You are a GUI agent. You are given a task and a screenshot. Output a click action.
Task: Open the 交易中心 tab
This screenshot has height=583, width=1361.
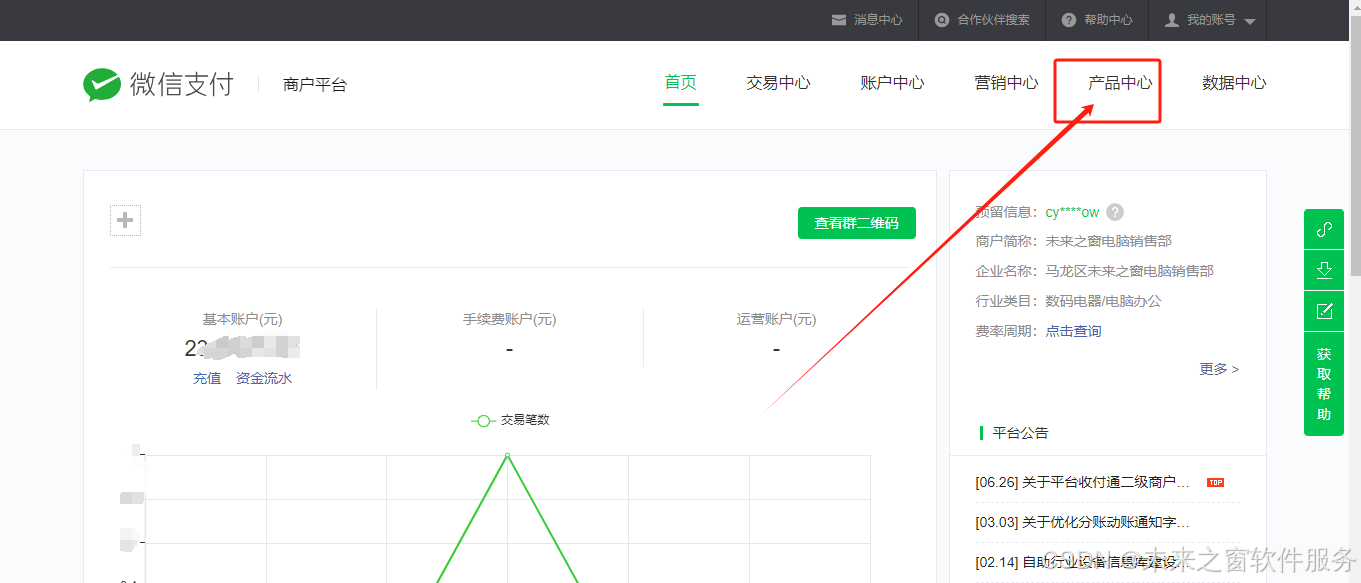(778, 83)
